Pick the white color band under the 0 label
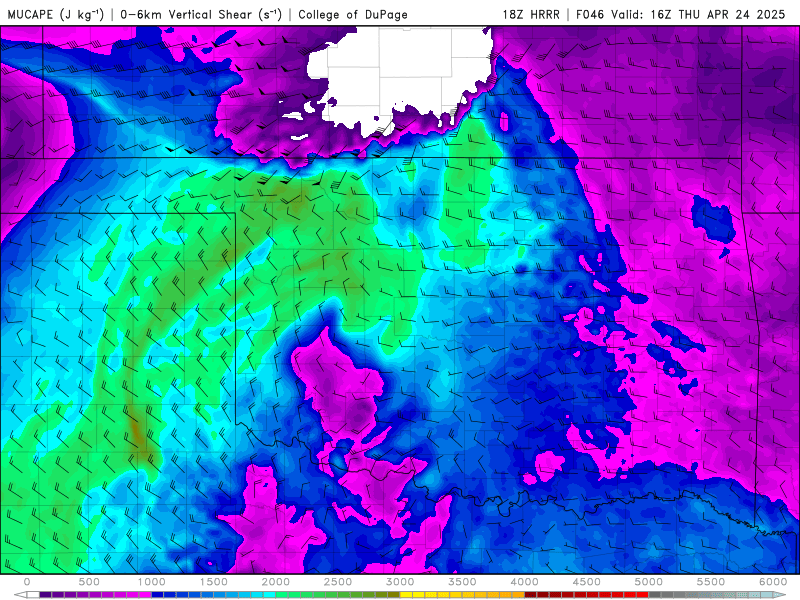Screen dimensions: 800x600 pyautogui.click(x=33, y=594)
